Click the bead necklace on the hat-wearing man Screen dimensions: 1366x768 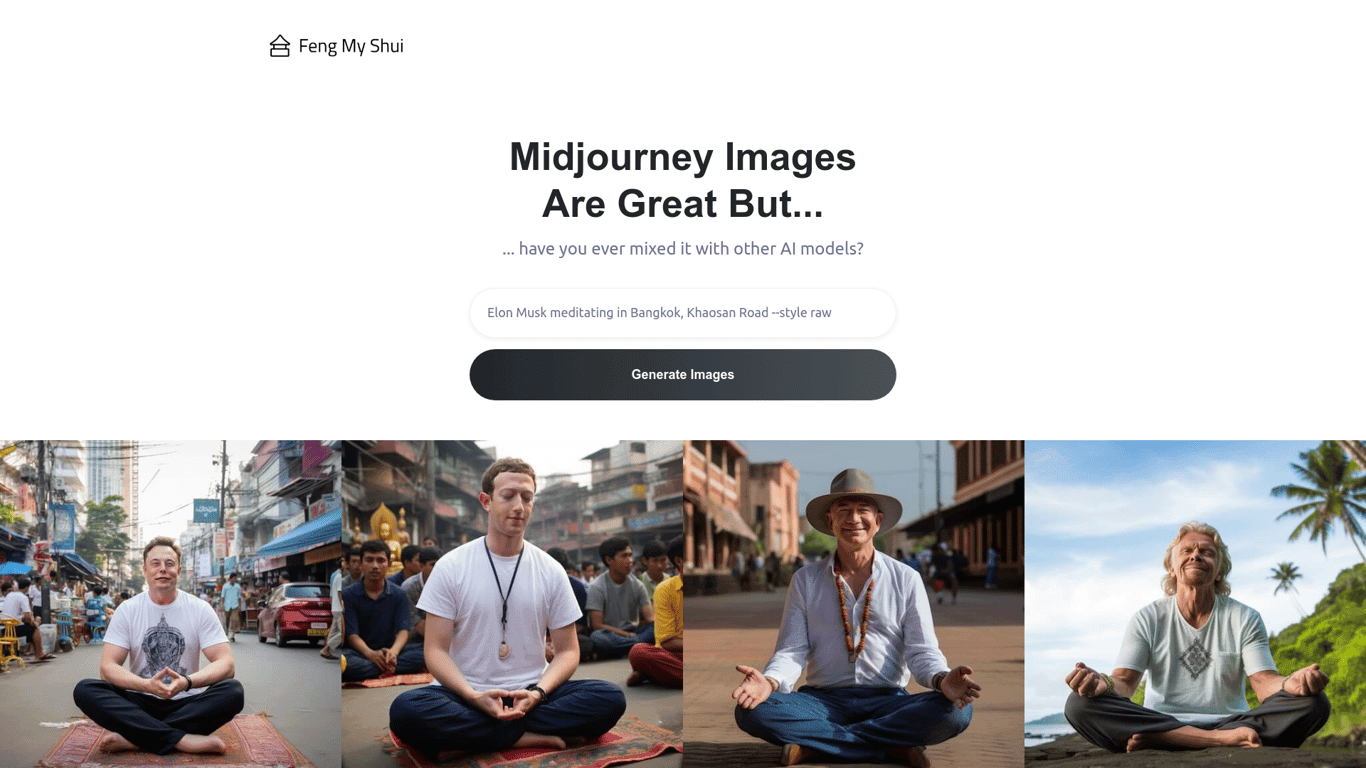point(853,613)
